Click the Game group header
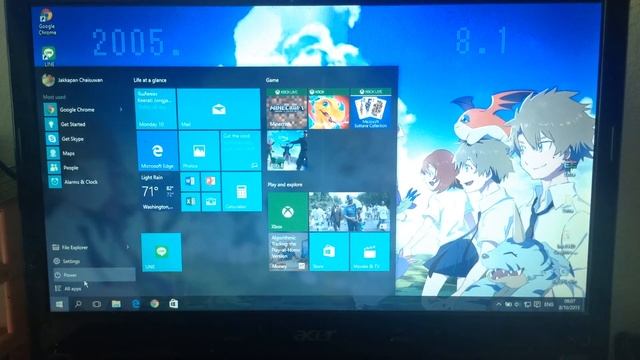The width and height of the screenshot is (640, 360). tap(272, 80)
